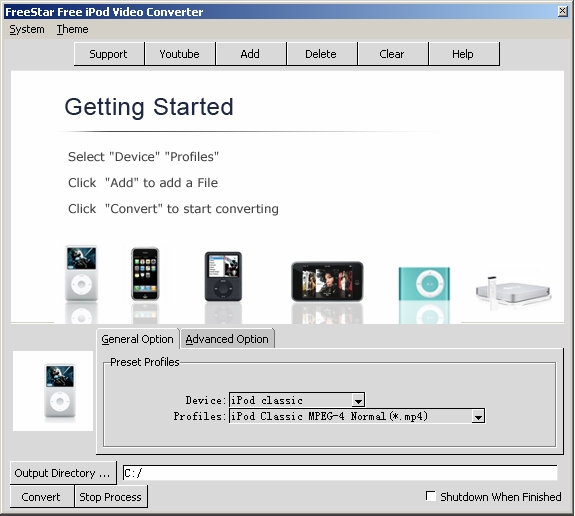Viewport: 575px width, 516px height.
Task: Expand the Device dropdown arrow
Action: pyautogui.click(x=358, y=400)
